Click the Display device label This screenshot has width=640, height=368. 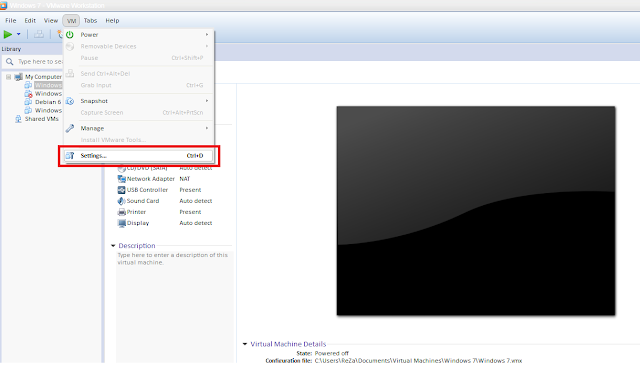(x=138, y=223)
